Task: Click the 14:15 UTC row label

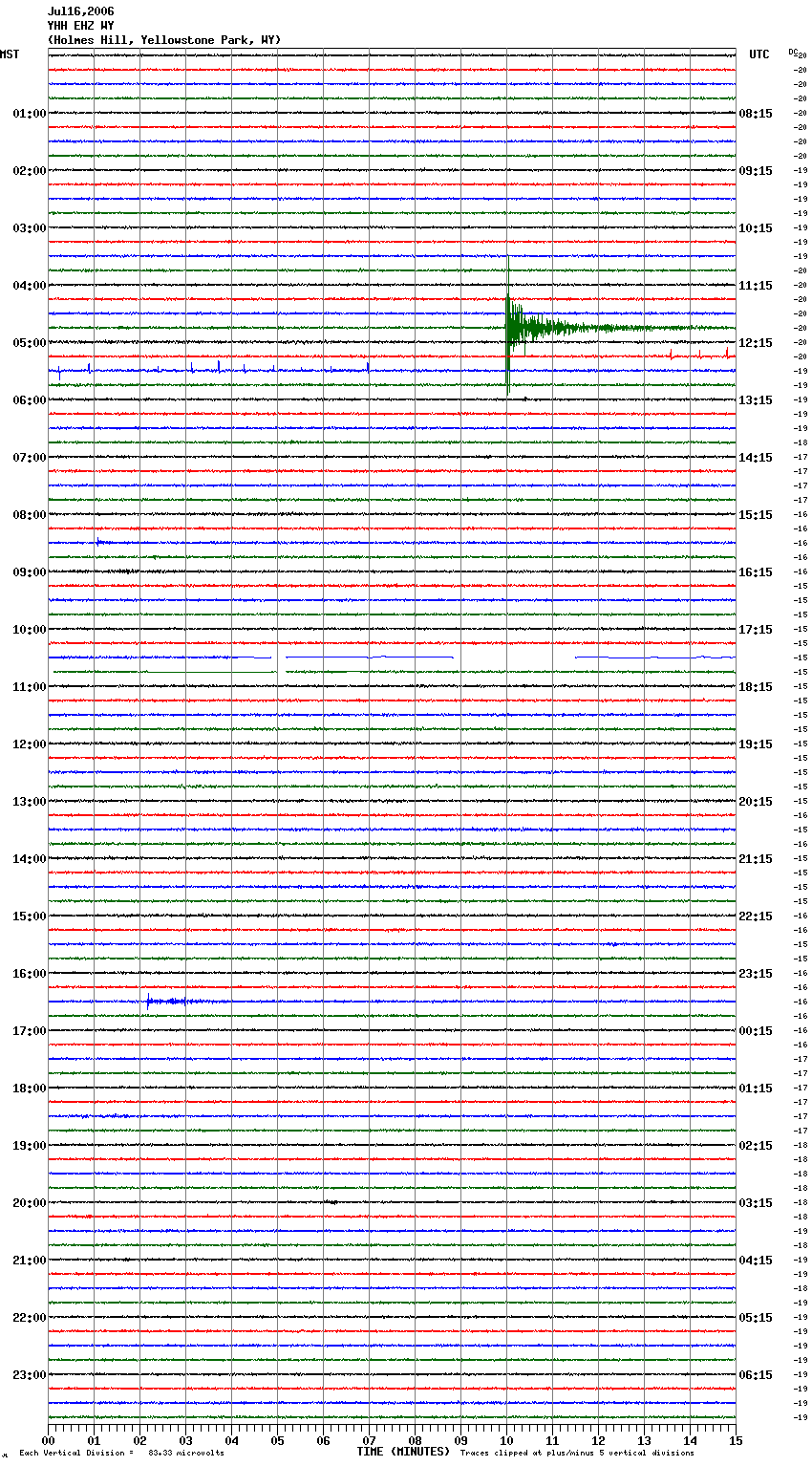Action: pyautogui.click(x=756, y=458)
